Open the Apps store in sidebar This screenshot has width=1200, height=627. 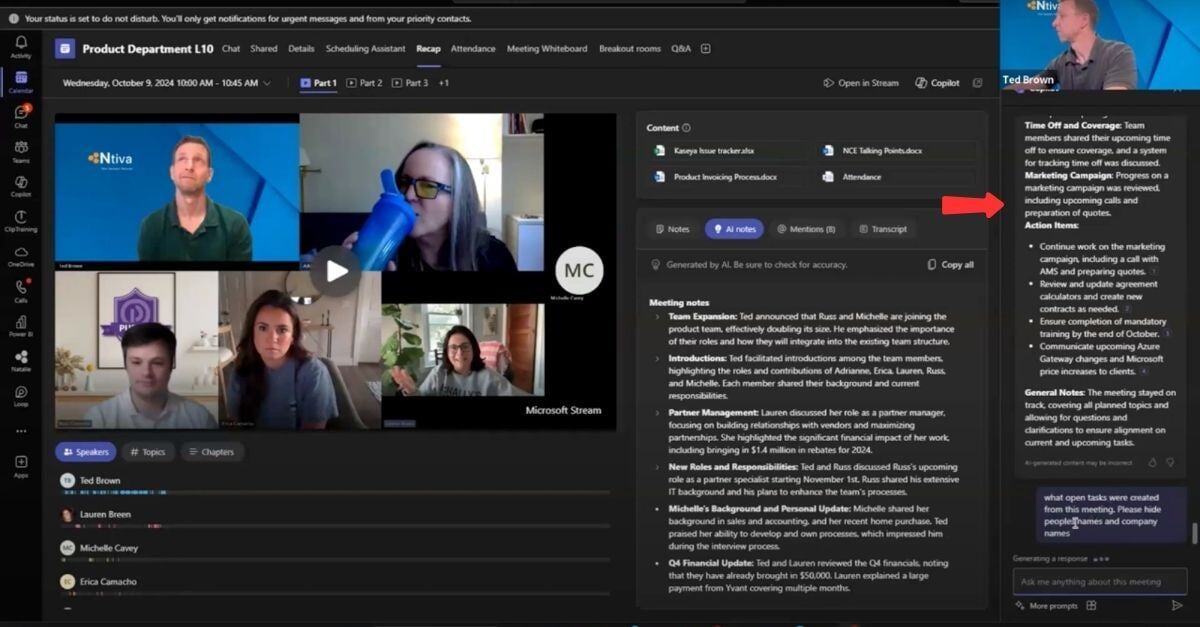pyautogui.click(x=21, y=465)
